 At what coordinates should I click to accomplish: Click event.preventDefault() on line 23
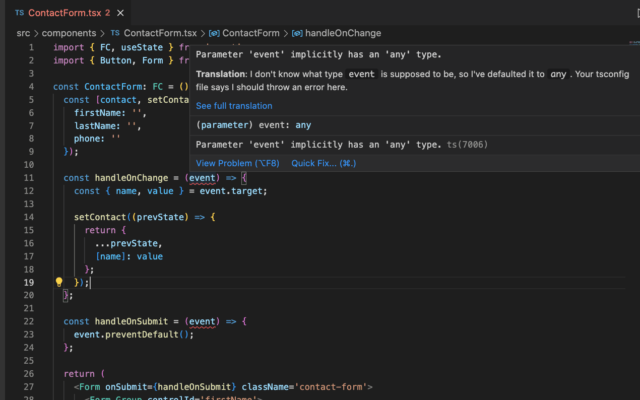133,335
